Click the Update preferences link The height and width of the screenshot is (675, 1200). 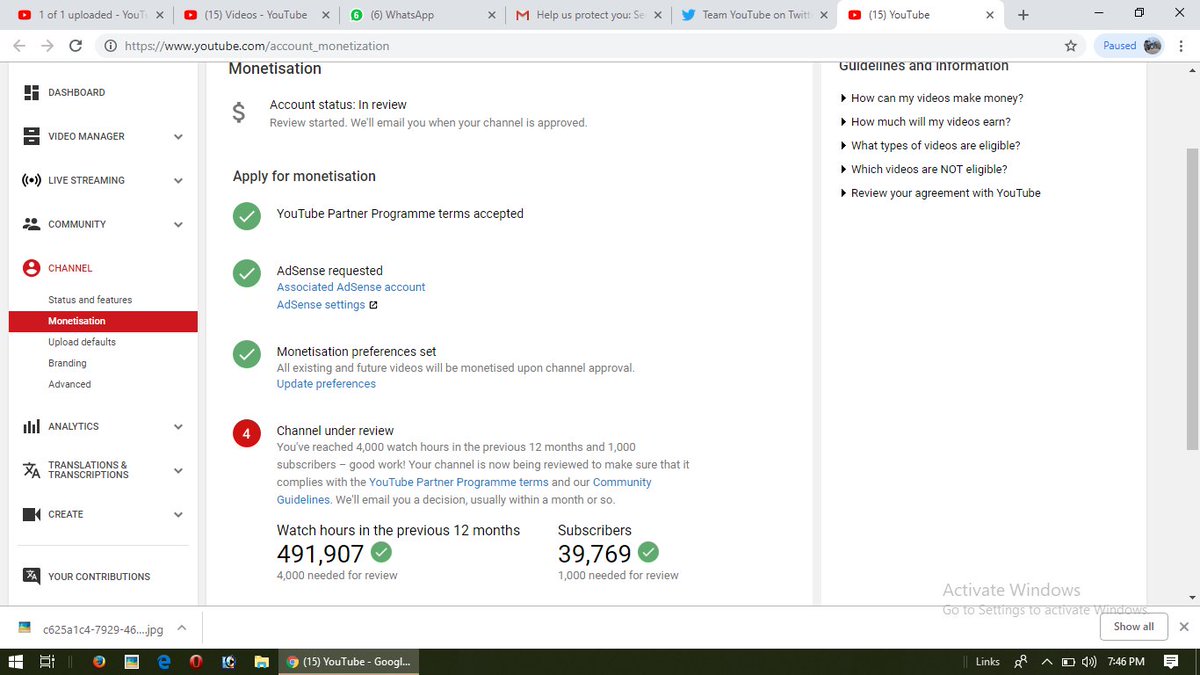326,384
